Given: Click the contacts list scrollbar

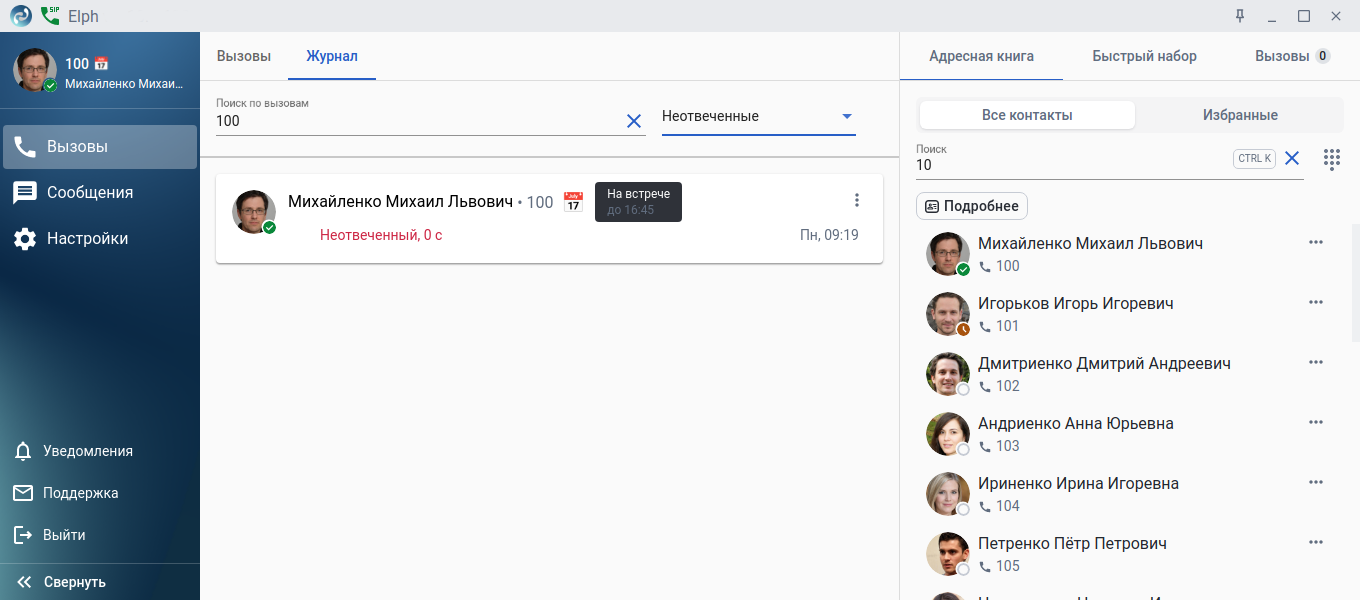Looking at the screenshot, I should [1355, 282].
